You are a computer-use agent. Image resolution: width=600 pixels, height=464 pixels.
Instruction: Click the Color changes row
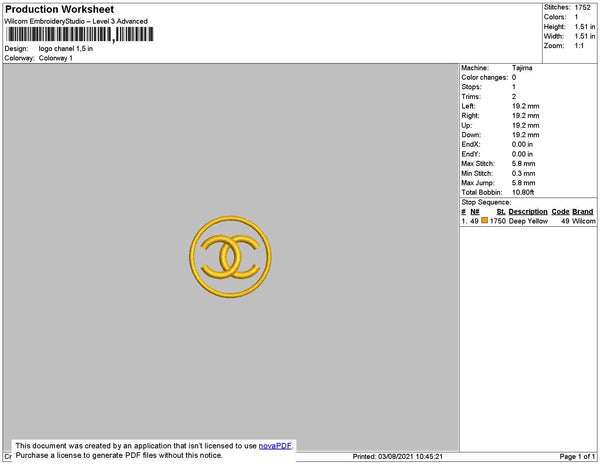point(489,77)
